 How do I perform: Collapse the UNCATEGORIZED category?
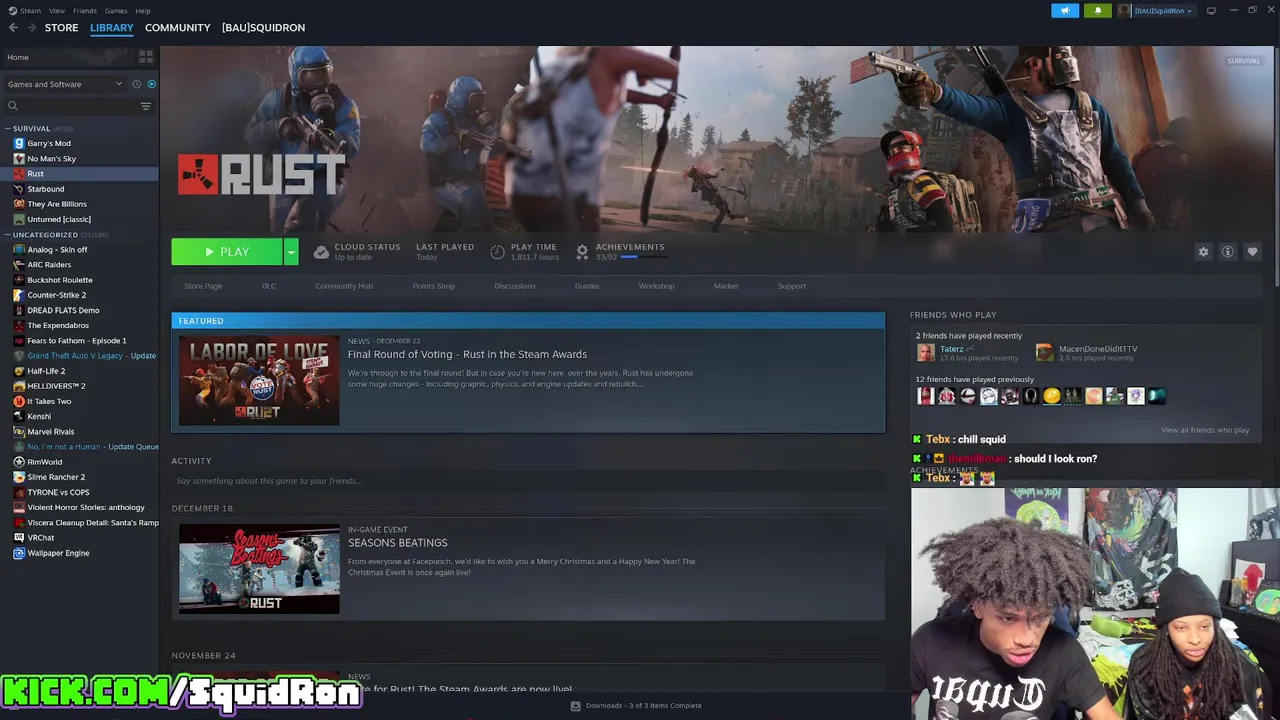point(7,235)
